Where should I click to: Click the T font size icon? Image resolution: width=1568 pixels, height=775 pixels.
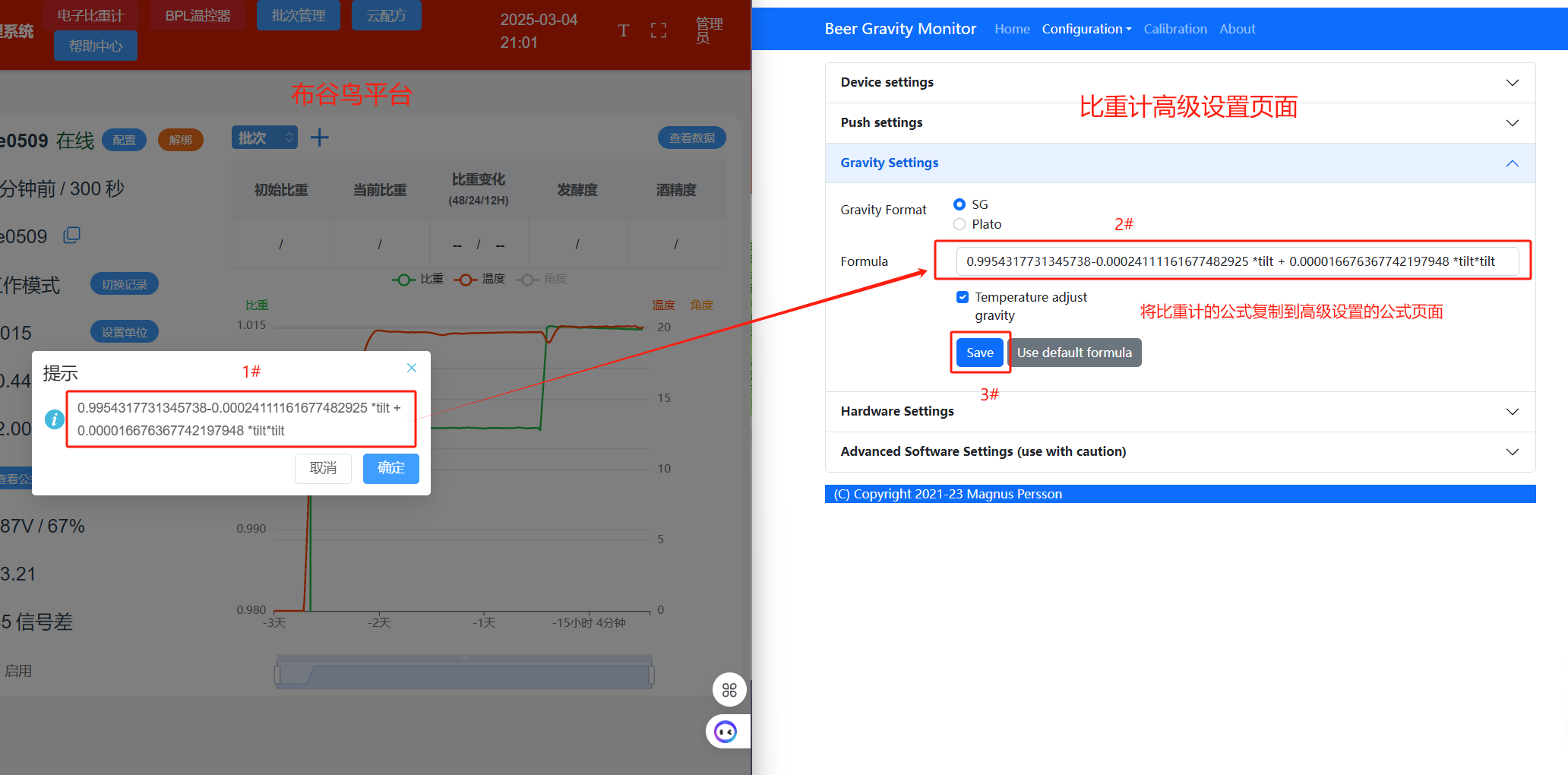coord(623,30)
